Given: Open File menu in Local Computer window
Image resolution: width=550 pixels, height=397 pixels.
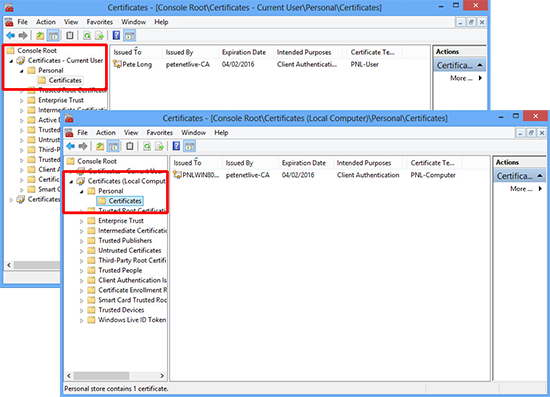Looking at the screenshot, I should (x=82, y=133).
